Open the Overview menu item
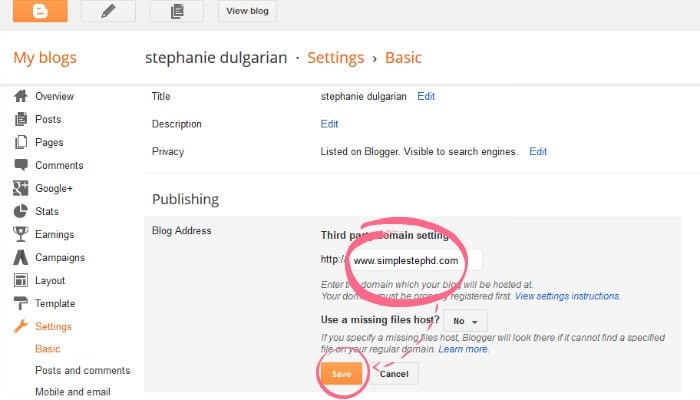The image size is (700, 400). [54, 96]
